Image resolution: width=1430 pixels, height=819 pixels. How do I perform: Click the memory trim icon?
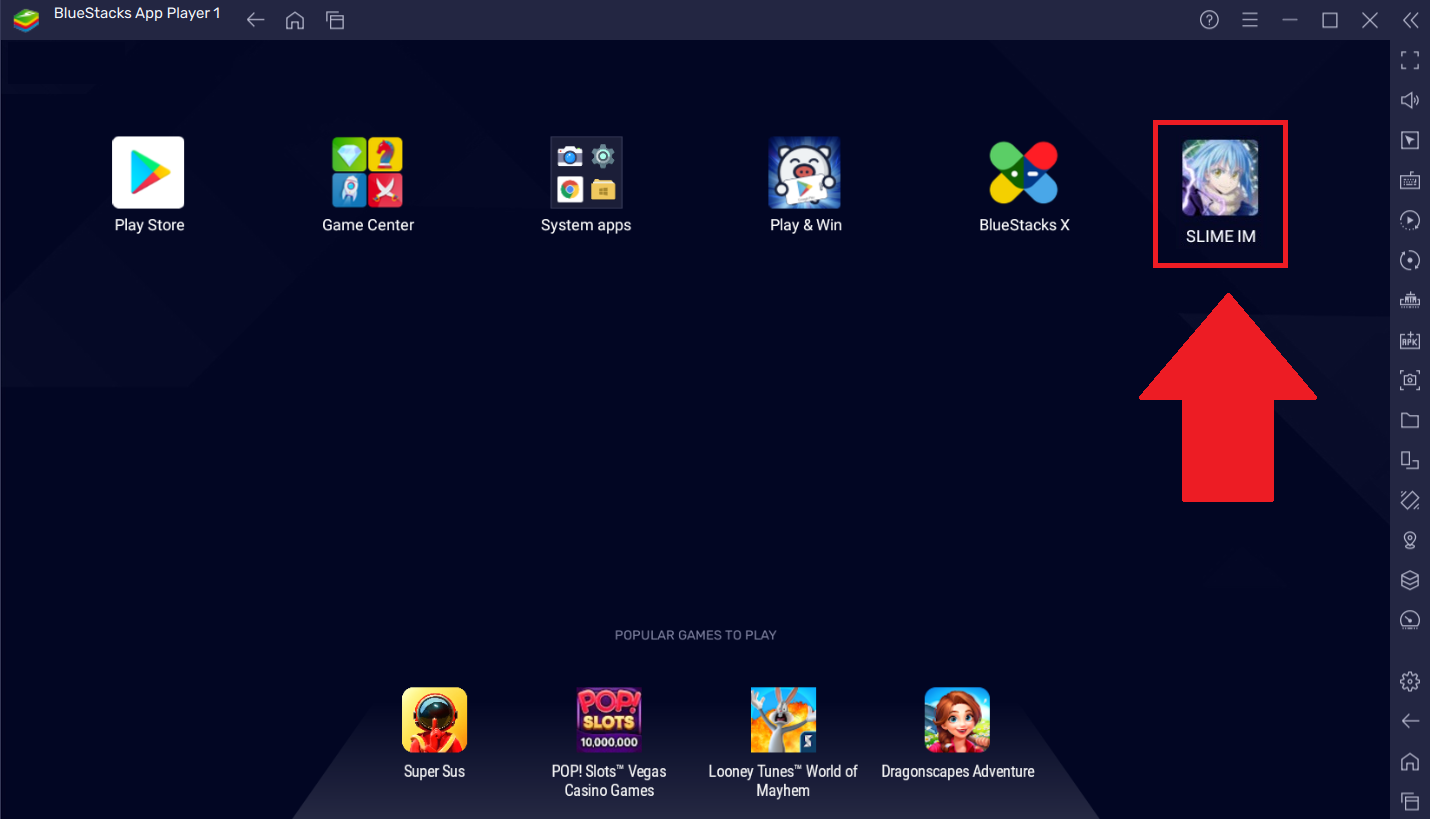[x=1410, y=300]
